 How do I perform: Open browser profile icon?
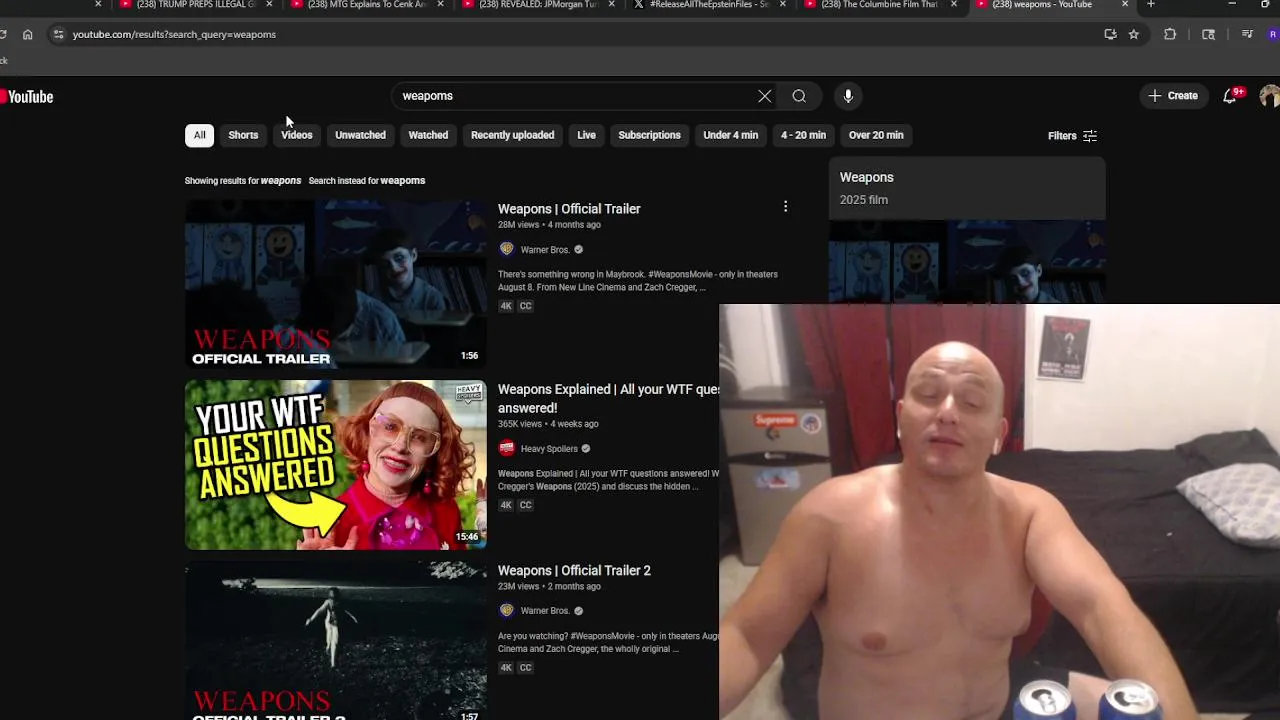(x=1273, y=34)
